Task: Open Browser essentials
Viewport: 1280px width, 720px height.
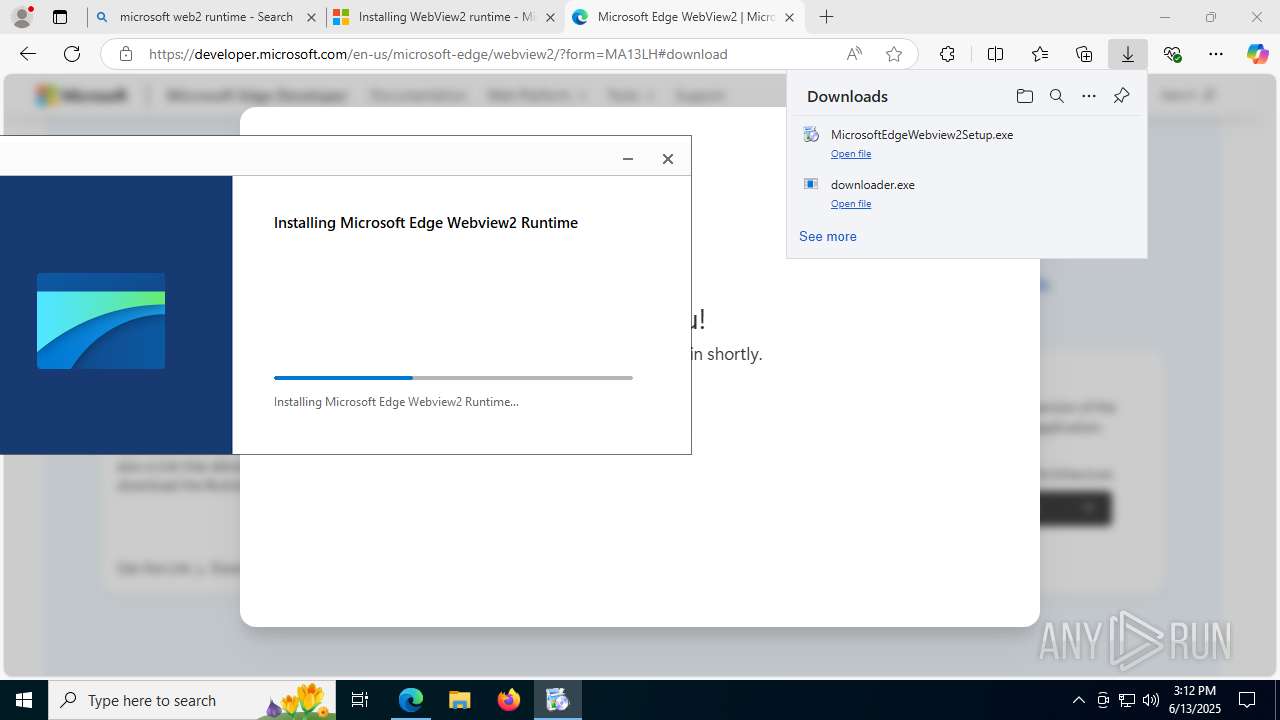Action: tap(1172, 54)
